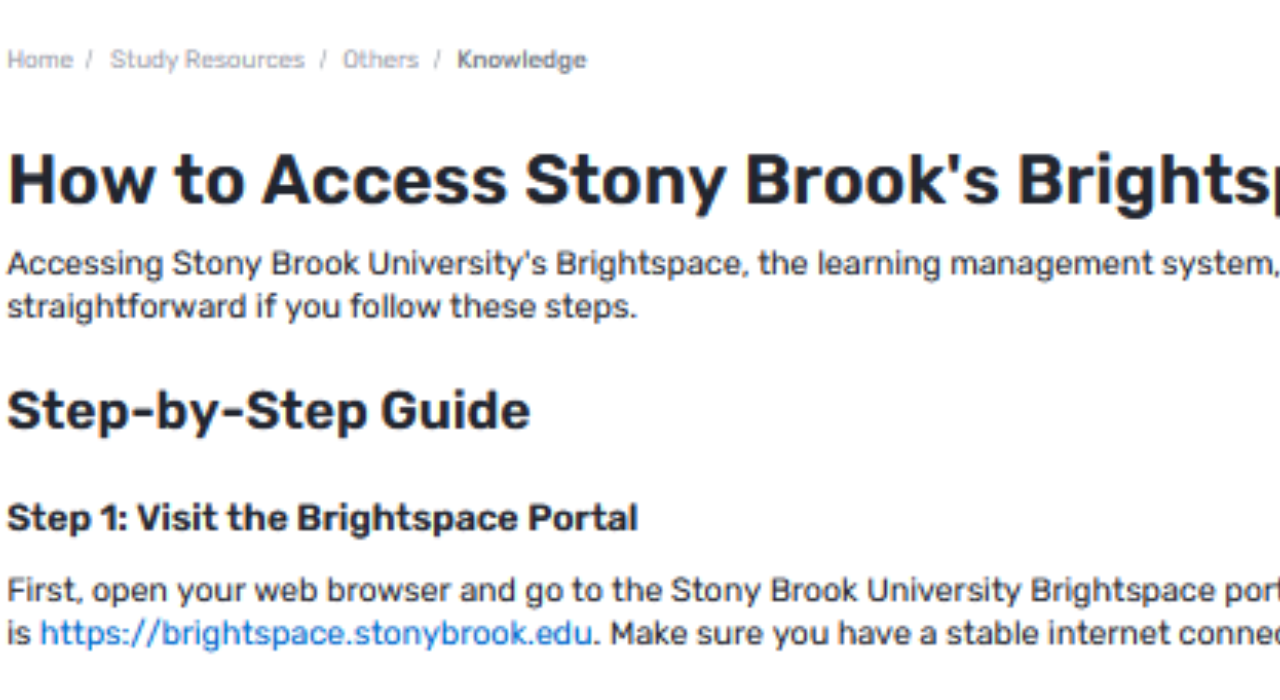Select the Step-by-Step Guide heading
This screenshot has width=1280, height=700.
(x=268, y=409)
